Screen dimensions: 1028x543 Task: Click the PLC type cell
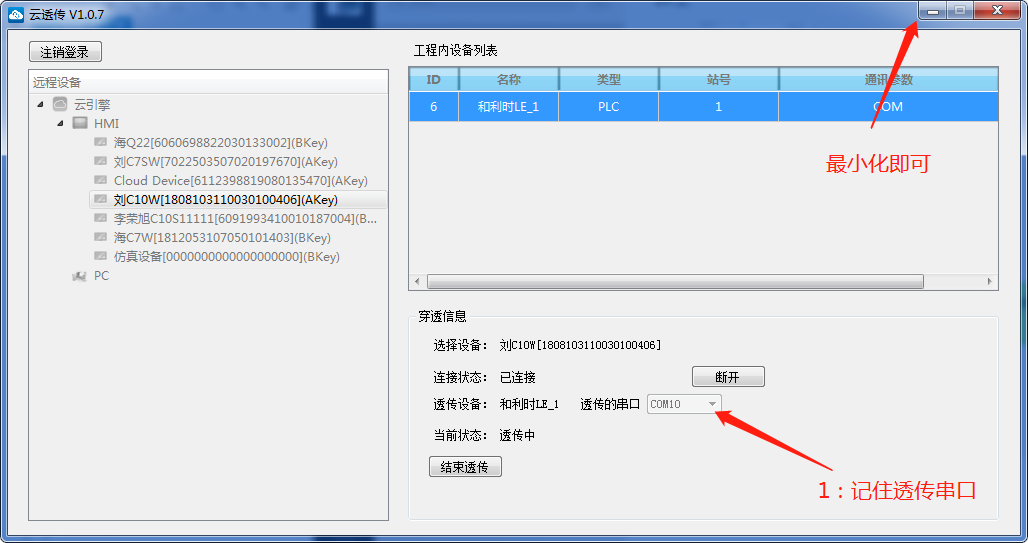pos(608,106)
